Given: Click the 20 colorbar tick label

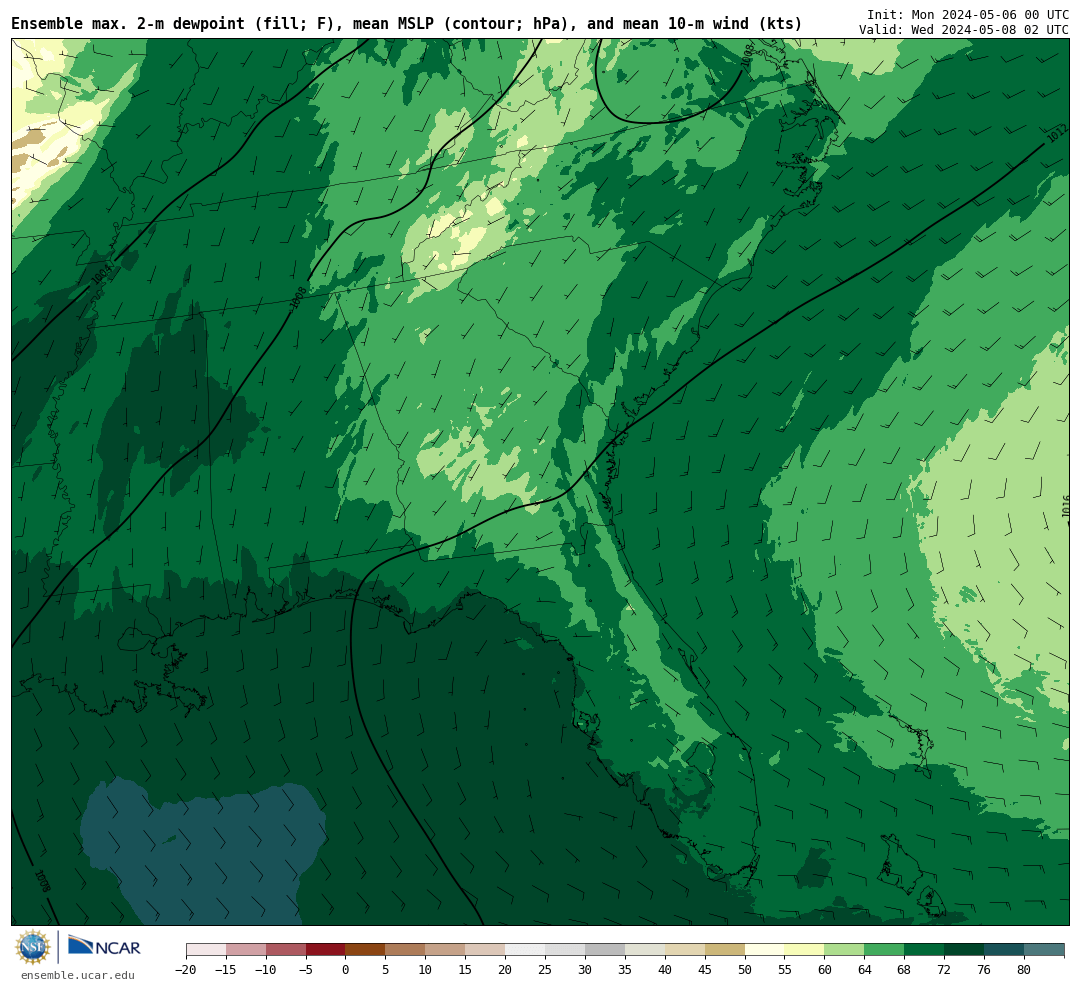Looking at the screenshot, I should tap(505, 970).
